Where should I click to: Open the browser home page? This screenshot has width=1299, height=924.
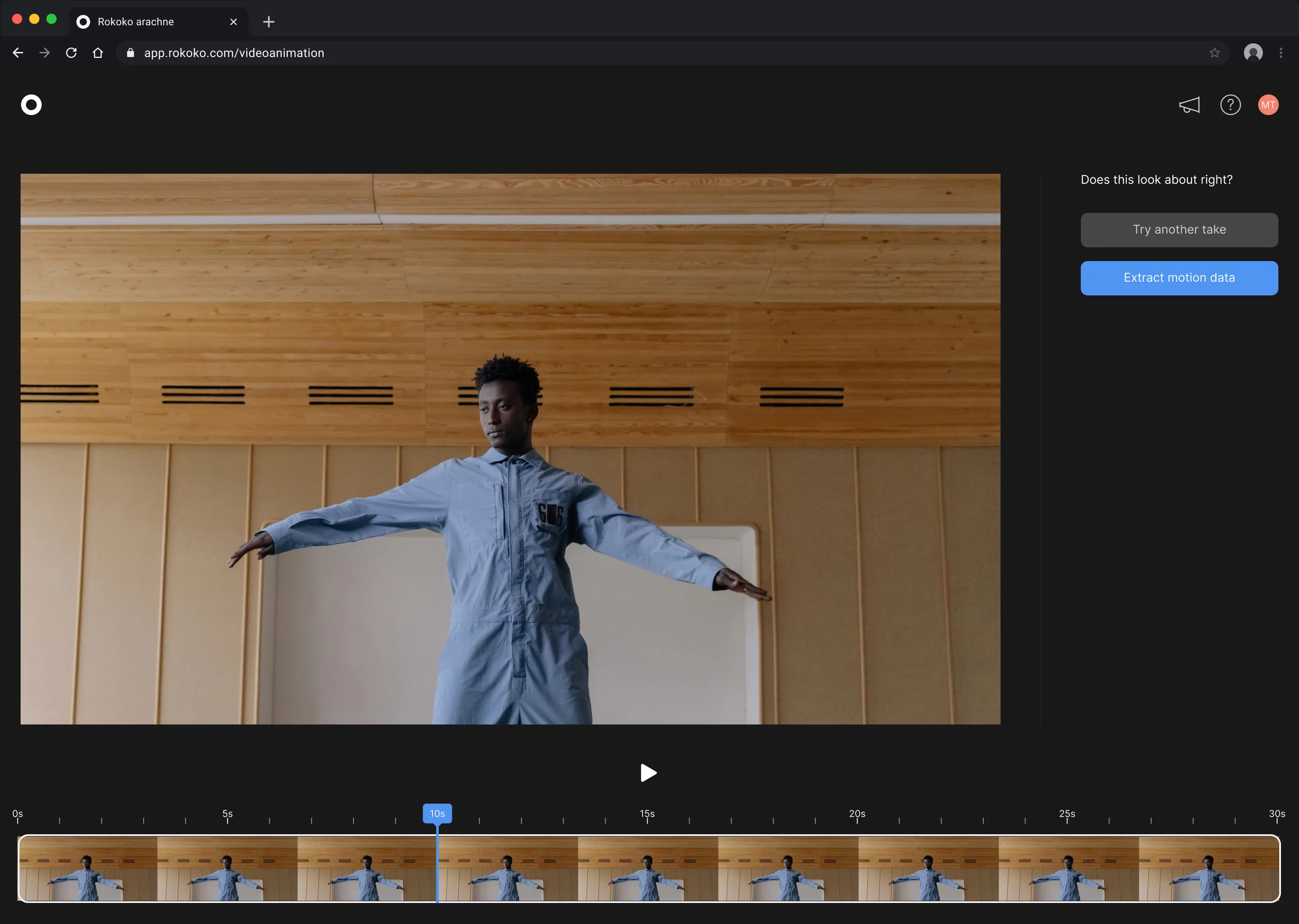(98, 52)
